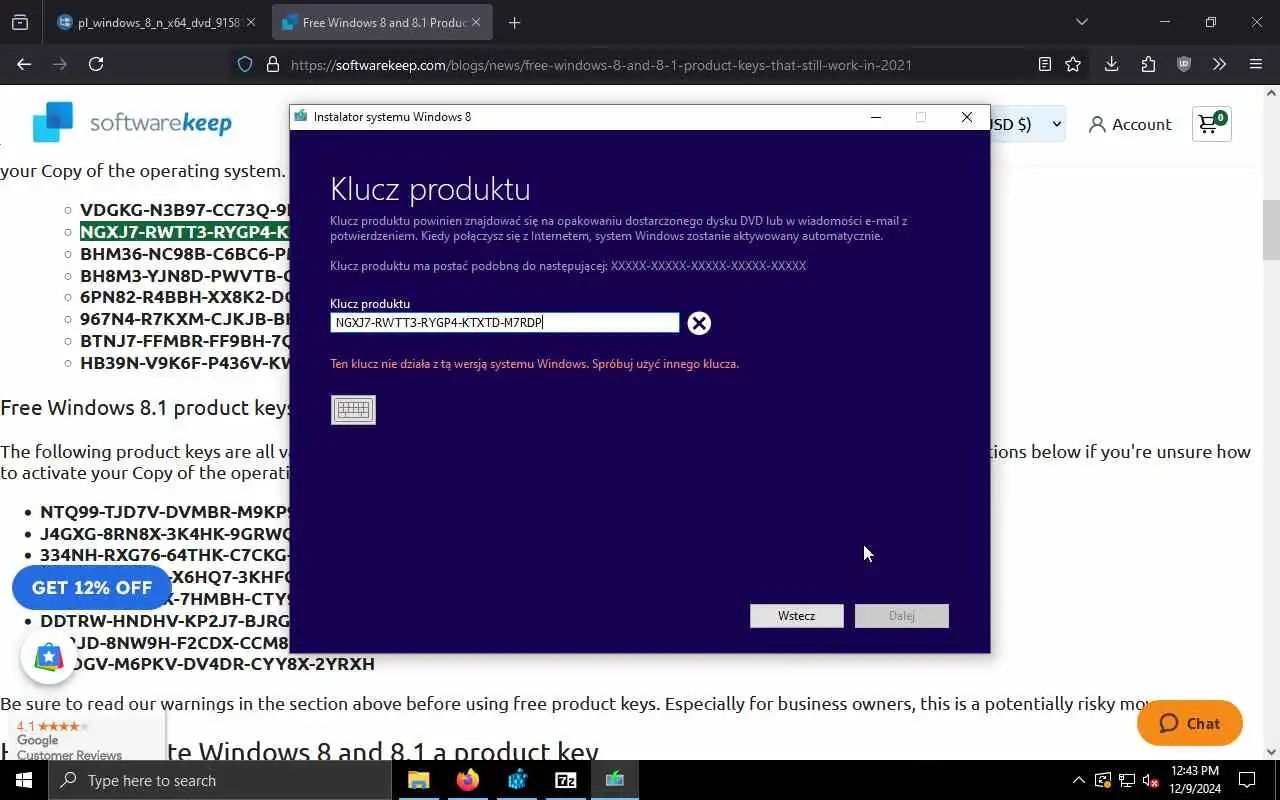Open 7-Zip from the taskbar

pyautogui.click(x=565, y=780)
